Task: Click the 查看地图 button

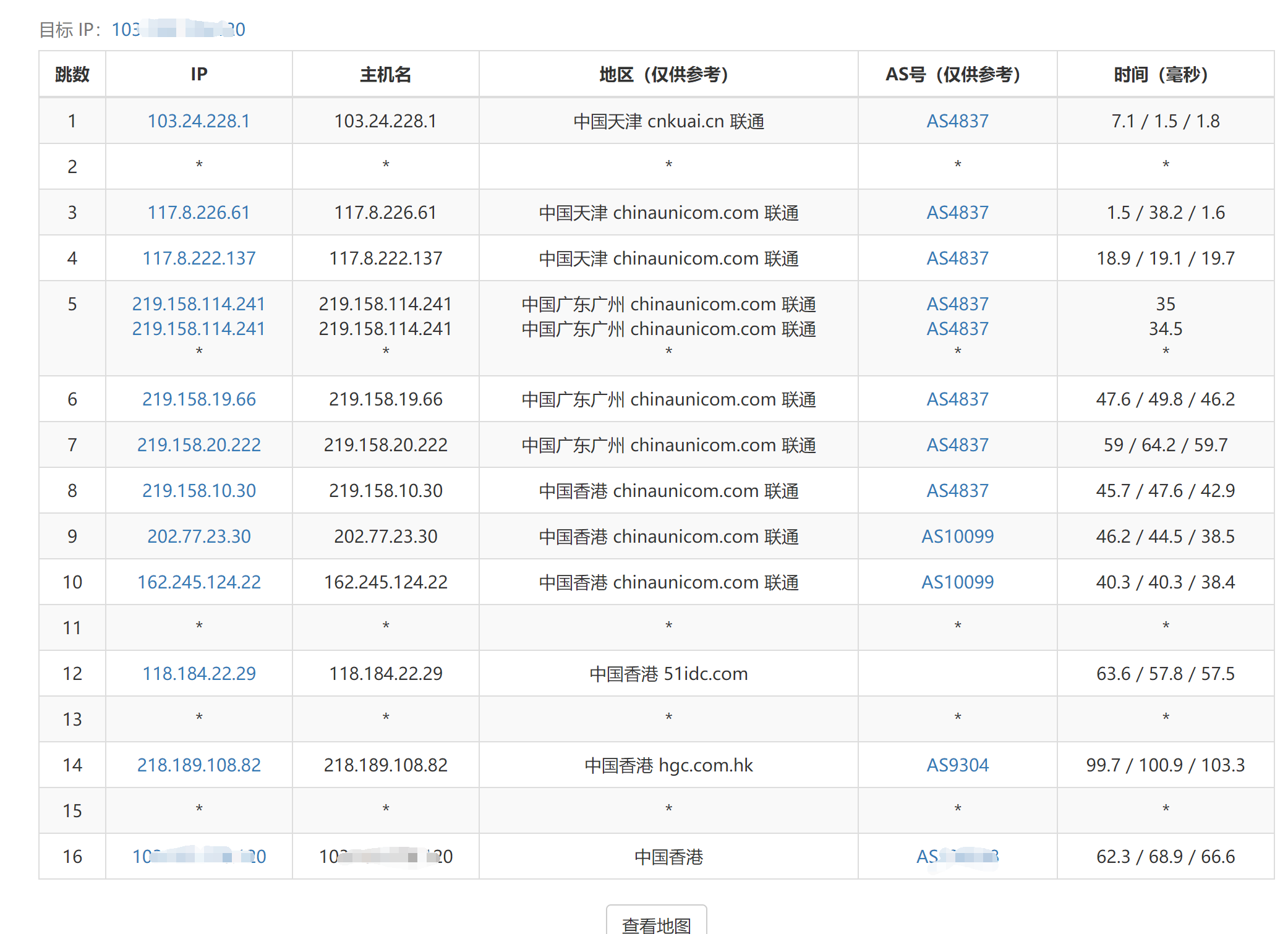Action: click(655, 923)
